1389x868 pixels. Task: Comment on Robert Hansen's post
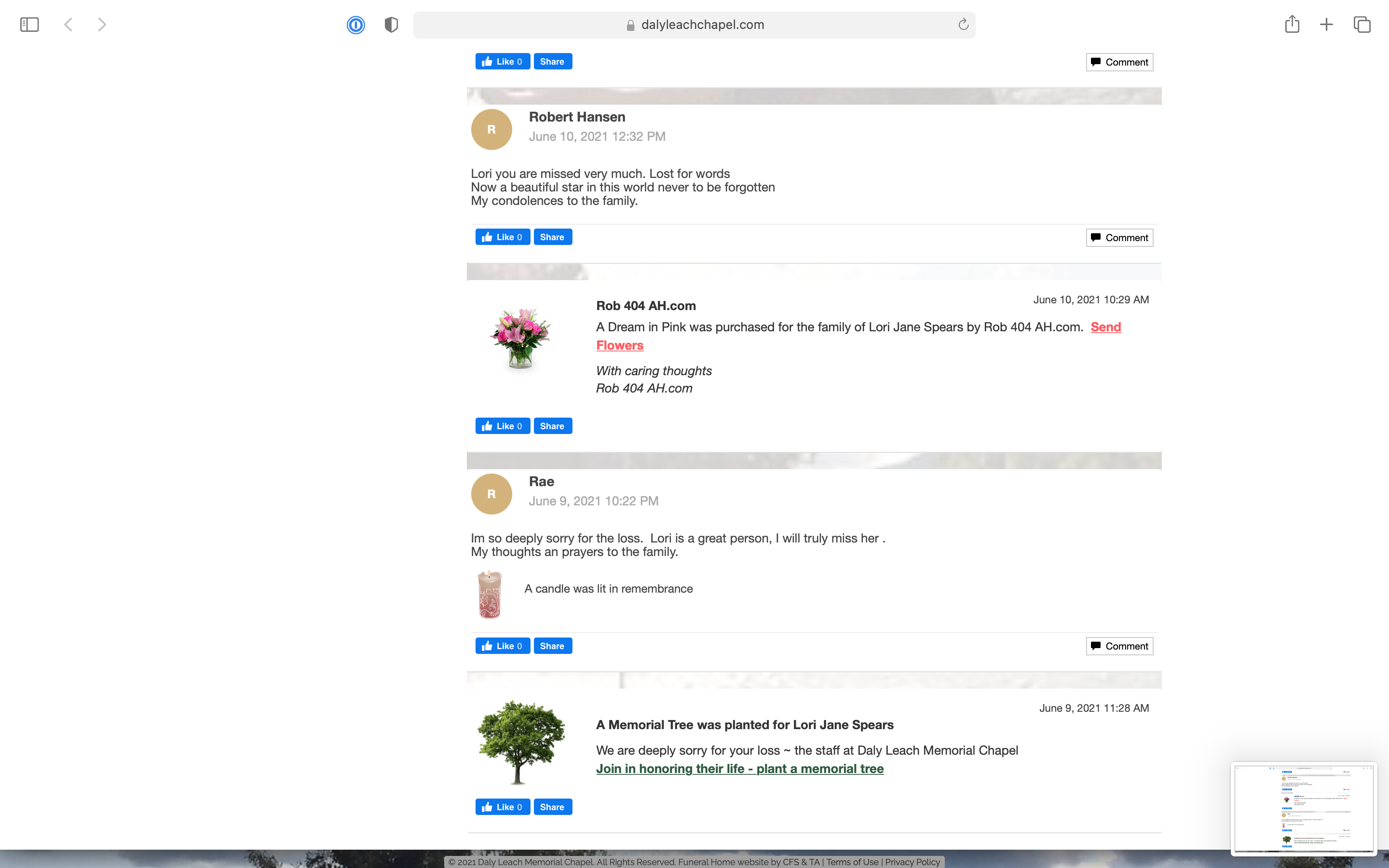point(1119,238)
